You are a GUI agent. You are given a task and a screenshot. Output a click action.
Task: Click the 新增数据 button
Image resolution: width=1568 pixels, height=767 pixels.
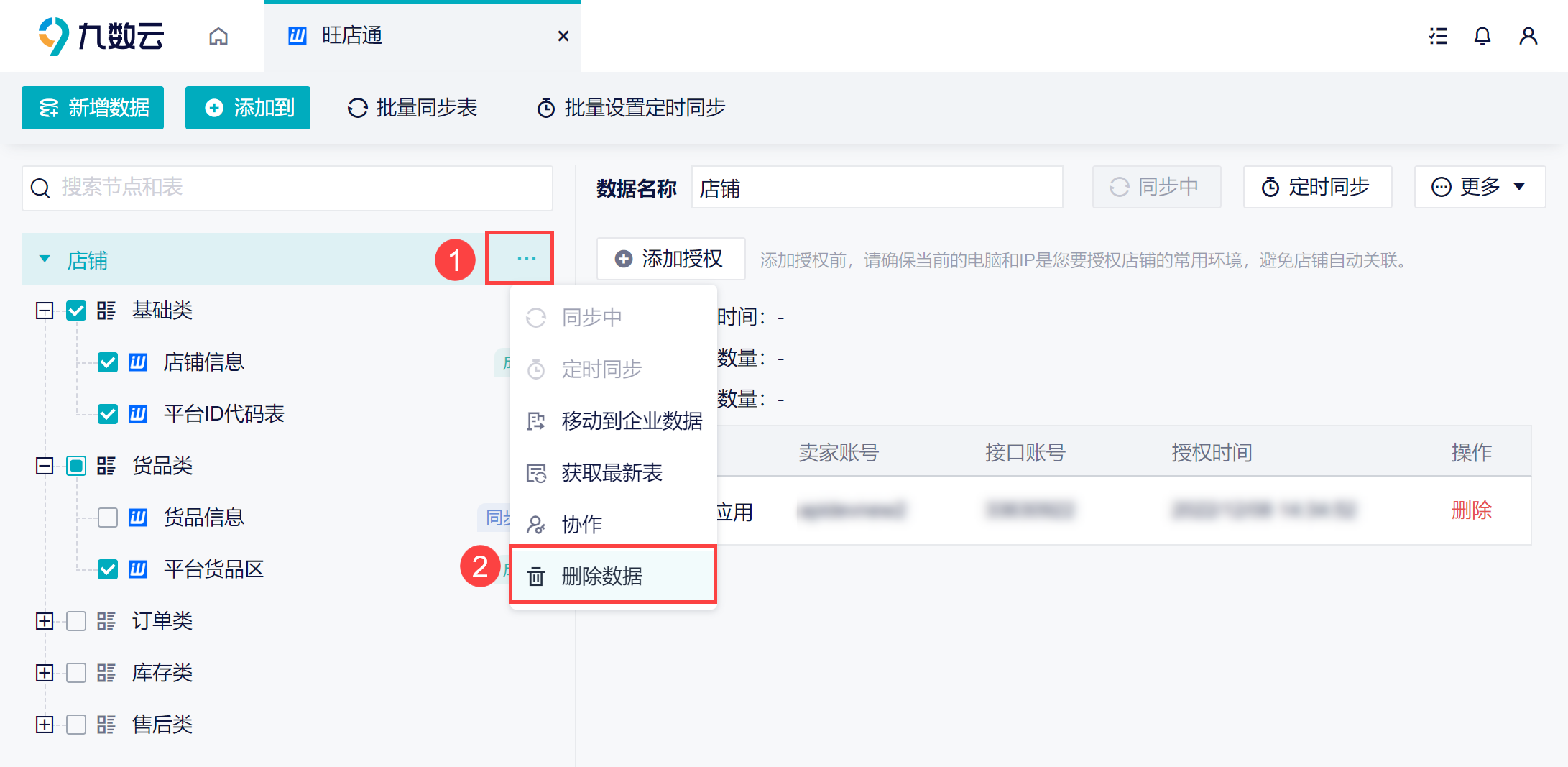click(93, 108)
